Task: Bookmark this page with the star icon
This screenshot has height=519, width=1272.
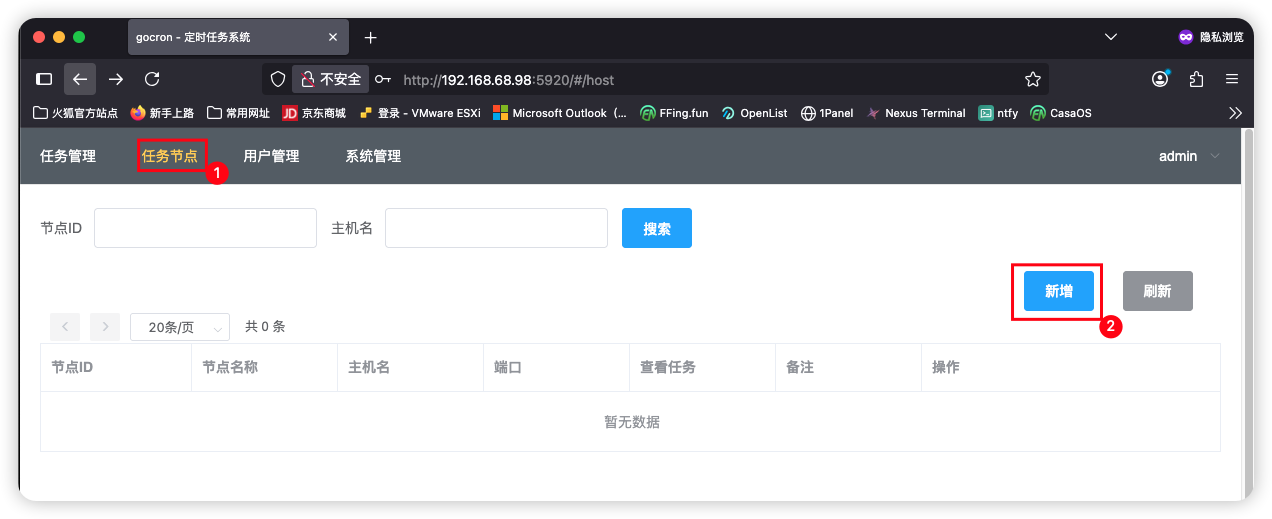Action: 1033,79
